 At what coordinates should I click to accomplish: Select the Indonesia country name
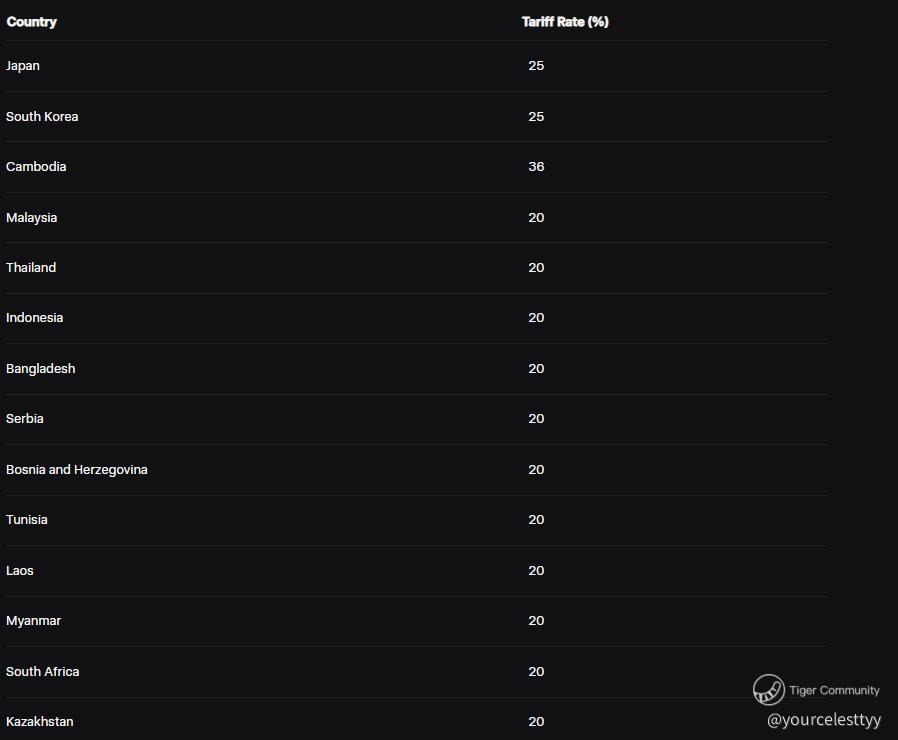[x=34, y=318]
